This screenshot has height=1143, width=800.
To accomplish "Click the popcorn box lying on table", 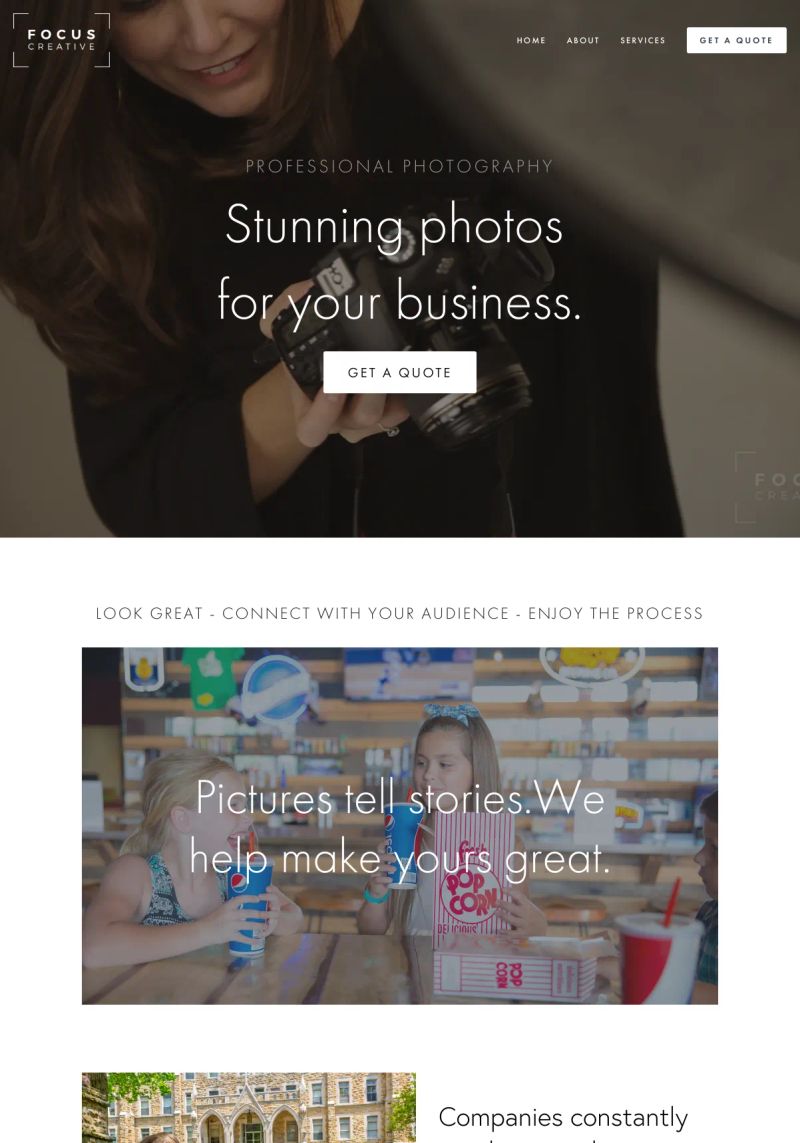I will 514,973.
